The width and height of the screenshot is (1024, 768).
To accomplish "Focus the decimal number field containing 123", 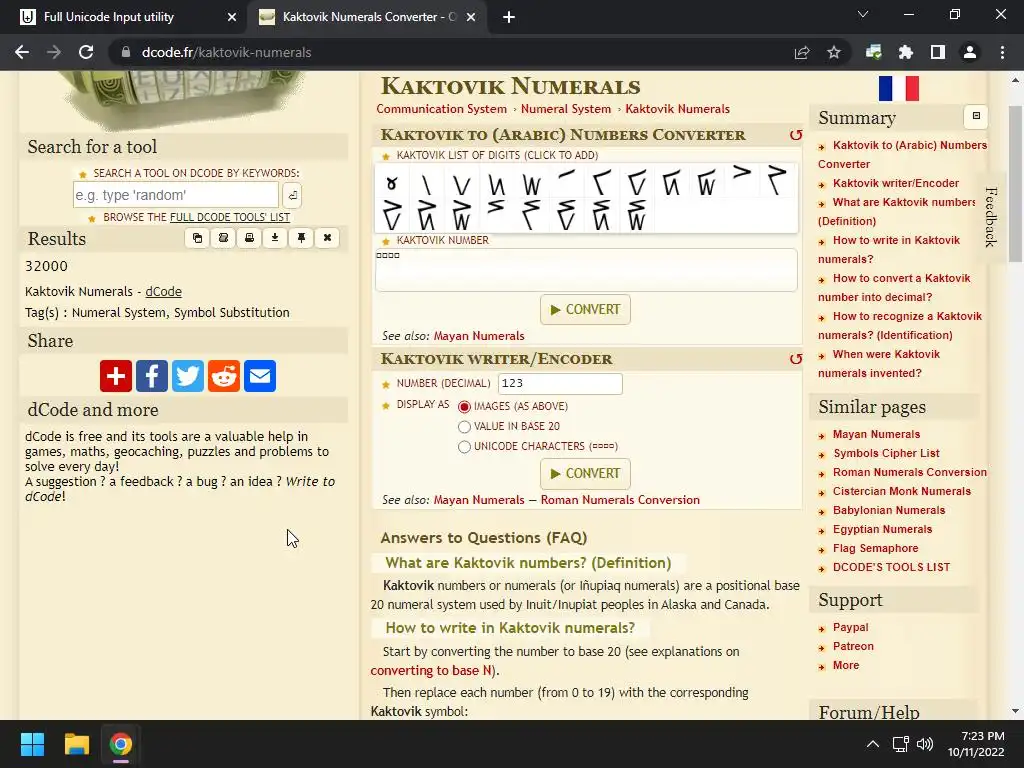I will tap(560, 384).
